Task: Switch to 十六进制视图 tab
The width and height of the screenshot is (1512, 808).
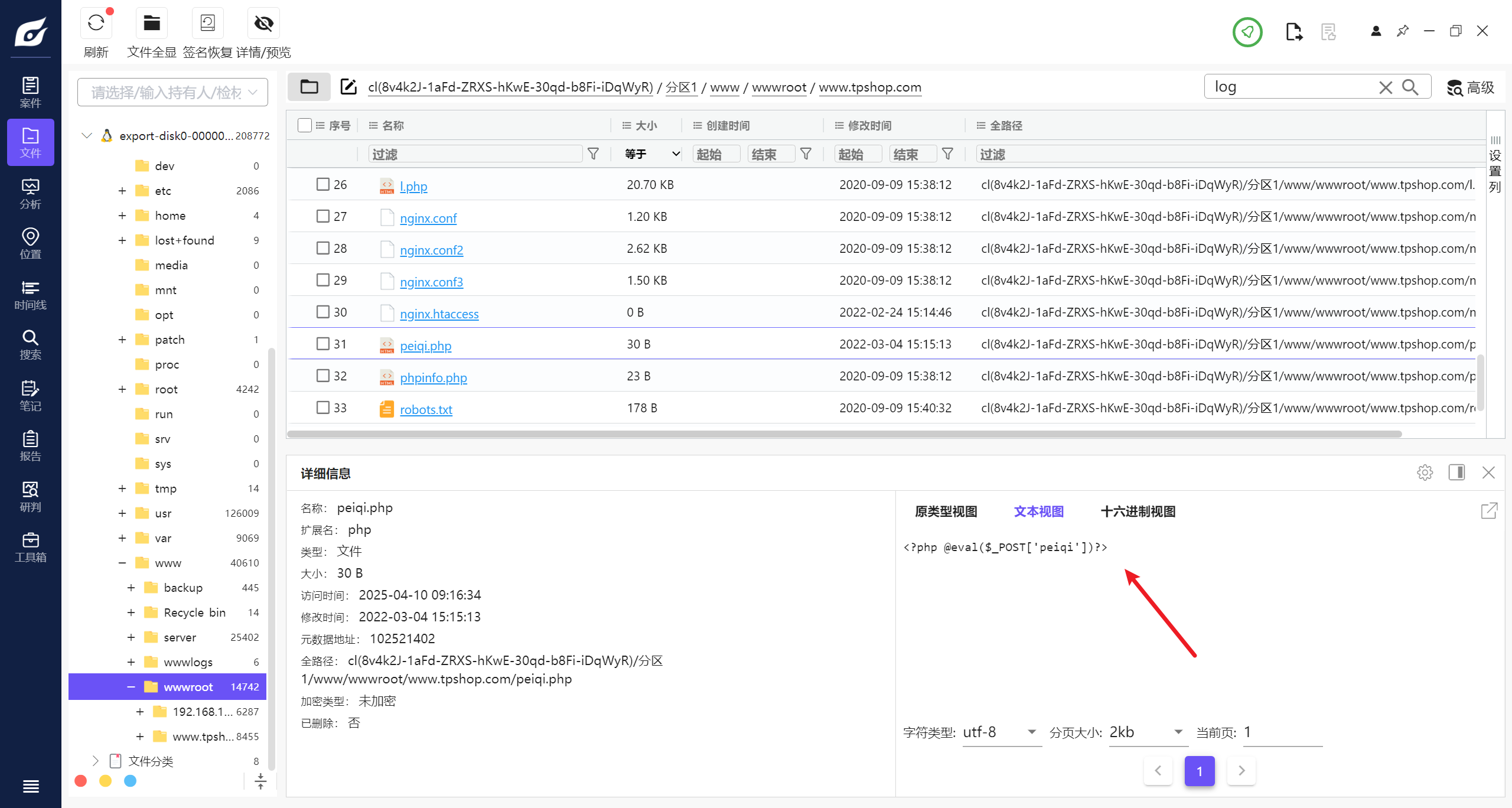Action: pos(1138,511)
